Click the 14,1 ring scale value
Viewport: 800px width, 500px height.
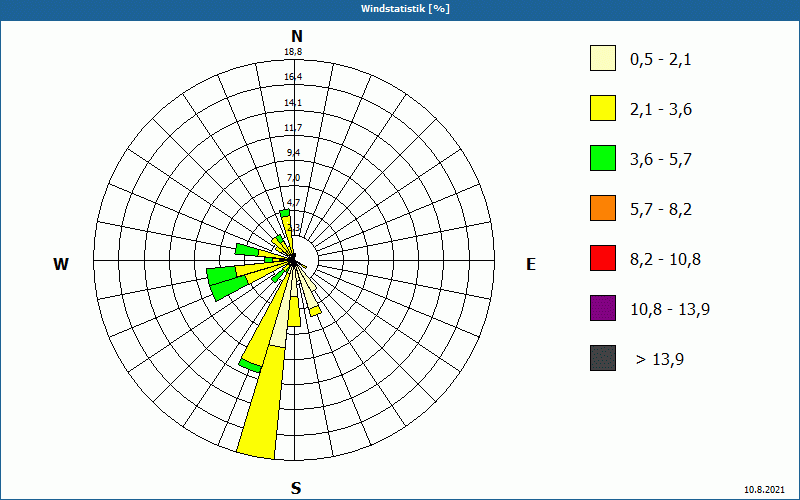[x=293, y=103]
